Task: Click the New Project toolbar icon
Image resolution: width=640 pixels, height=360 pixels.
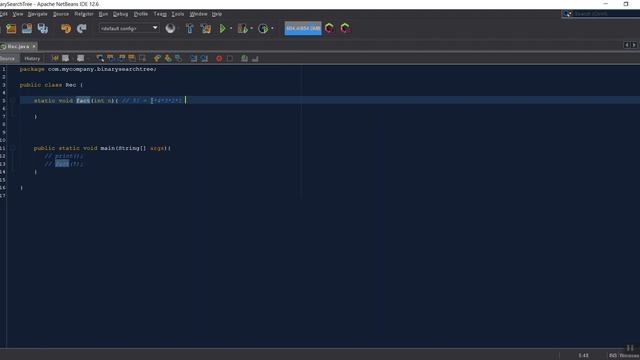Action: click(11, 28)
